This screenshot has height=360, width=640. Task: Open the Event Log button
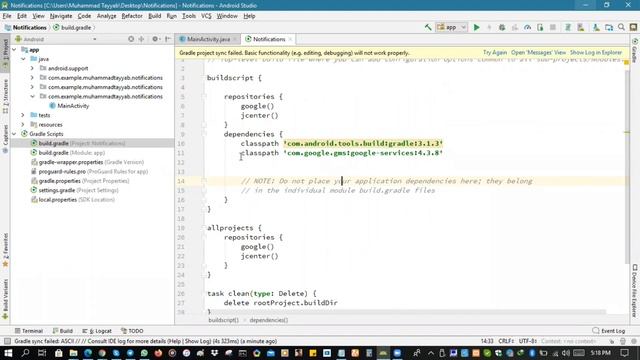point(609,331)
